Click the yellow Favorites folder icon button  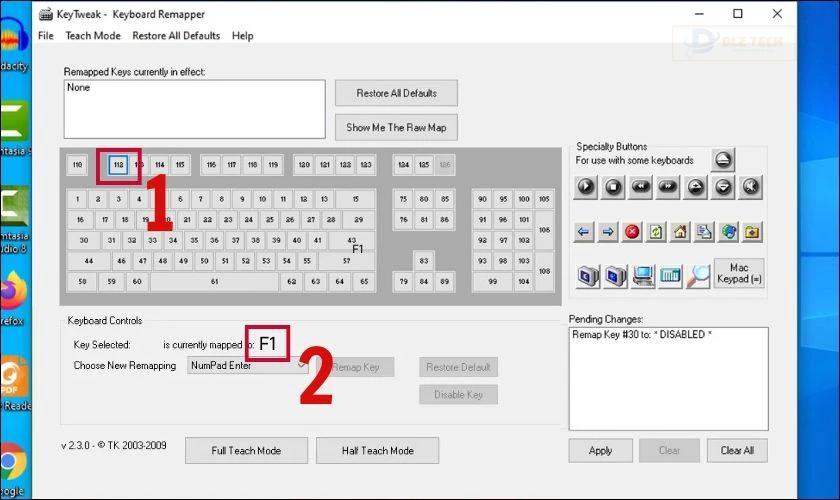coord(753,232)
